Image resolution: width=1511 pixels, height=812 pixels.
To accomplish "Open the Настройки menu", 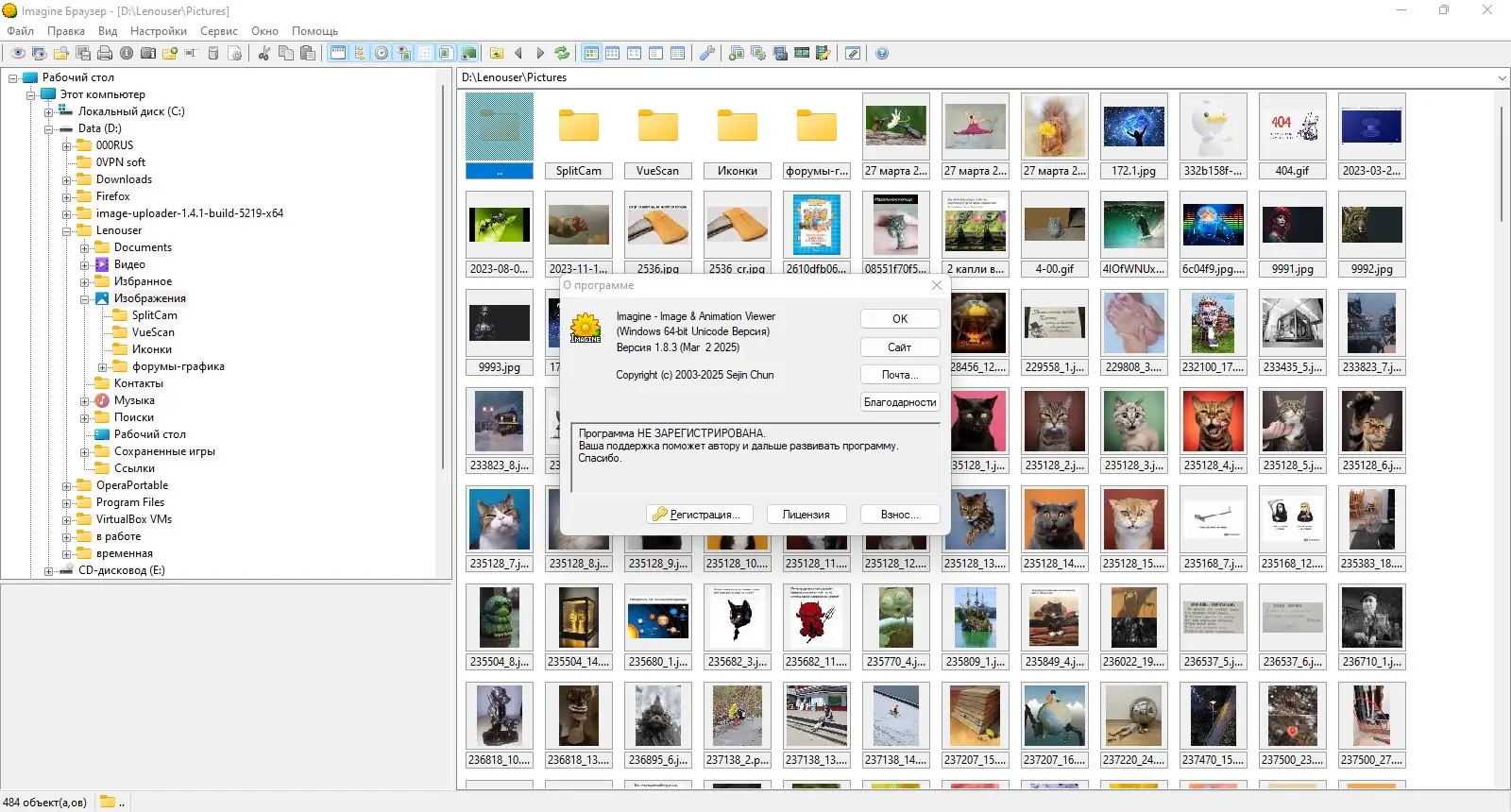I will point(159,31).
